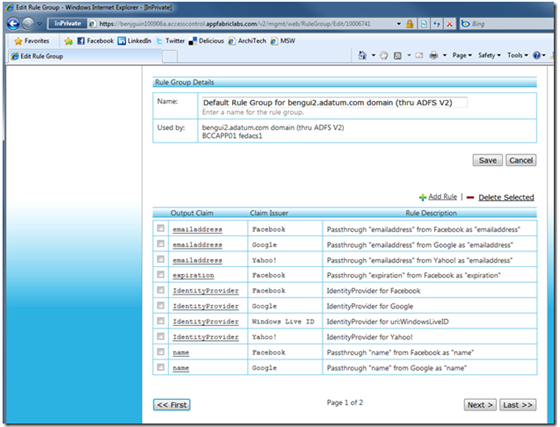Open the Favorites star button
This screenshot has width=560, height=427.
pos(32,41)
